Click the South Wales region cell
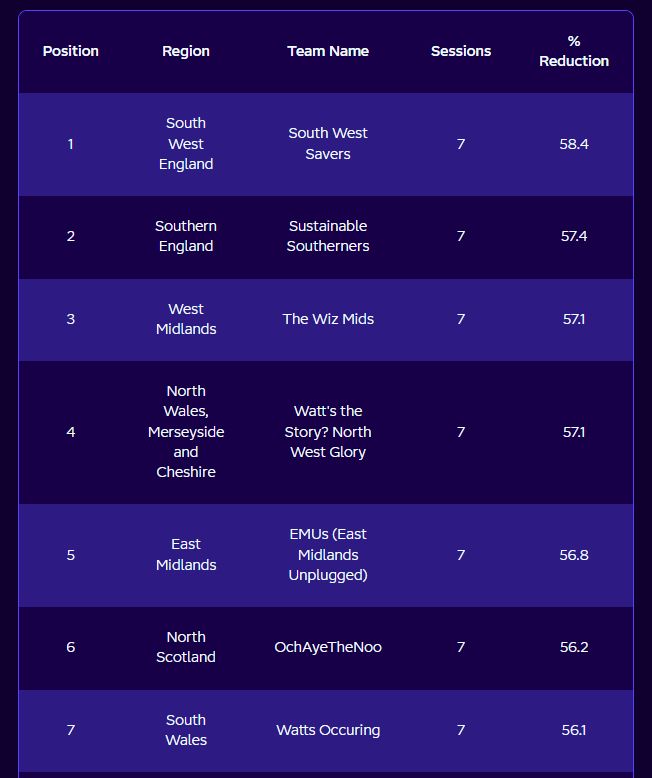This screenshot has width=652, height=778. point(186,730)
